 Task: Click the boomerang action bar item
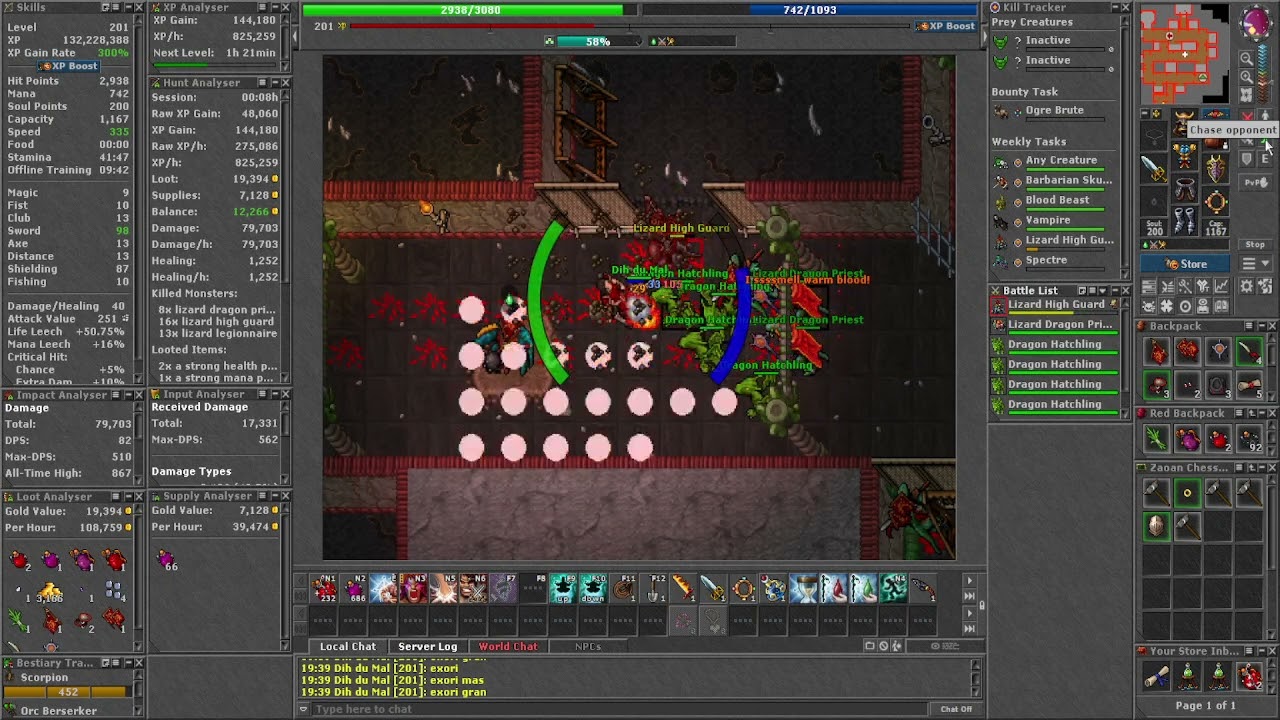tap(923, 589)
